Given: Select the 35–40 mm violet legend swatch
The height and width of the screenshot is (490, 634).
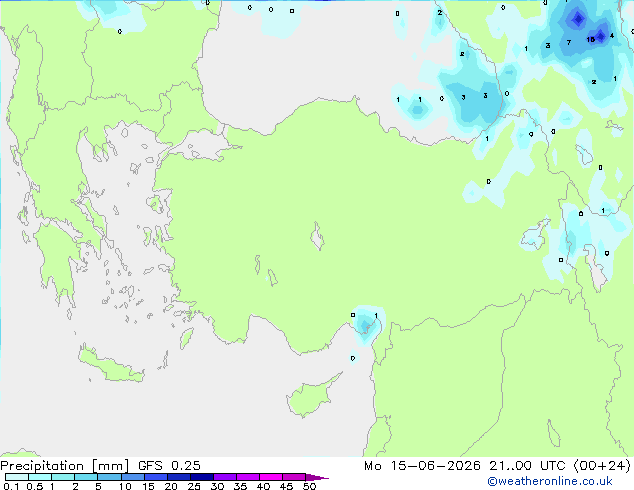Looking at the screenshot, I should [x=247, y=477].
